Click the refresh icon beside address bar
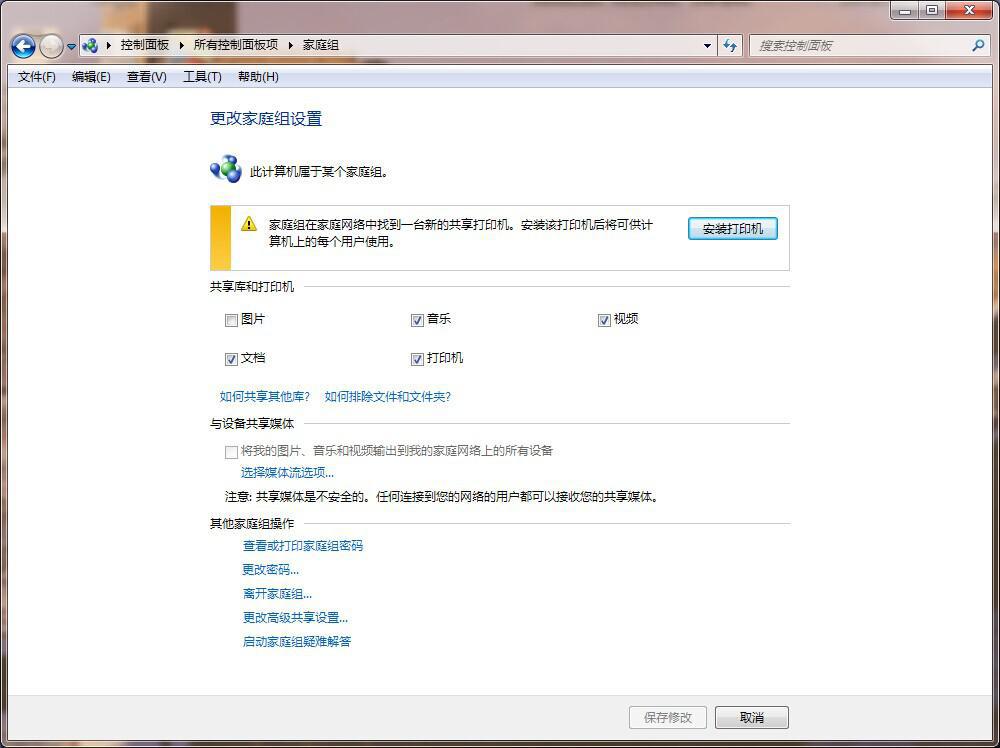This screenshot has height=748, width=1000. [x=730, y=46]
